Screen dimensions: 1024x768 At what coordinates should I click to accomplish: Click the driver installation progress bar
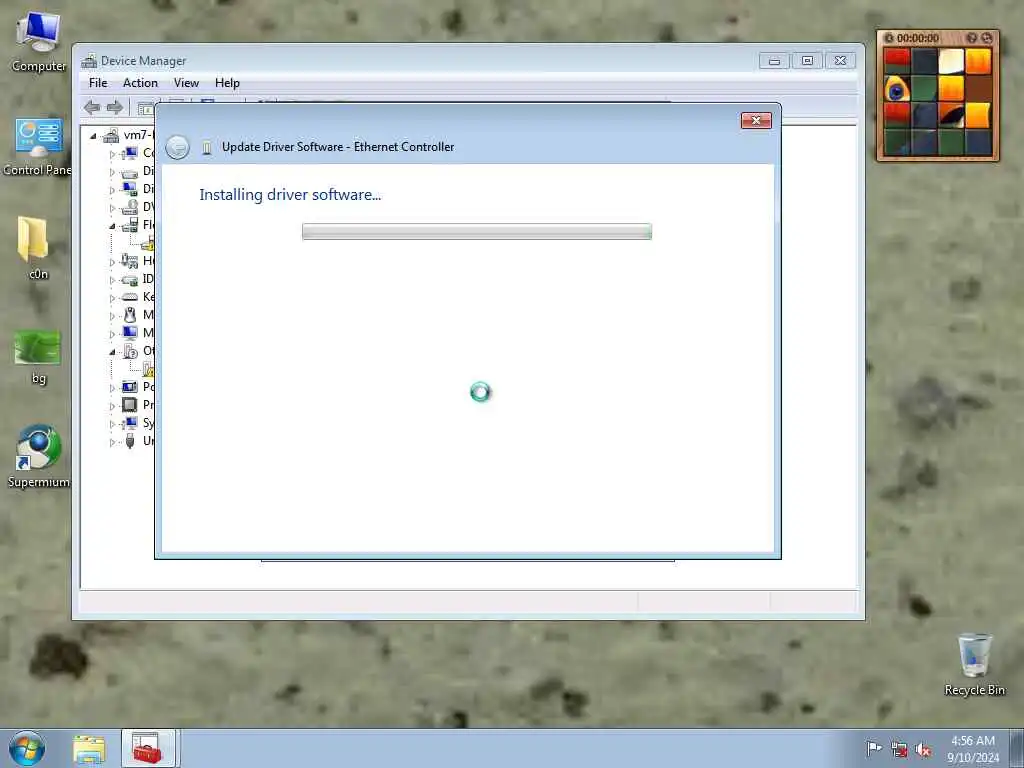click(477, 231)
